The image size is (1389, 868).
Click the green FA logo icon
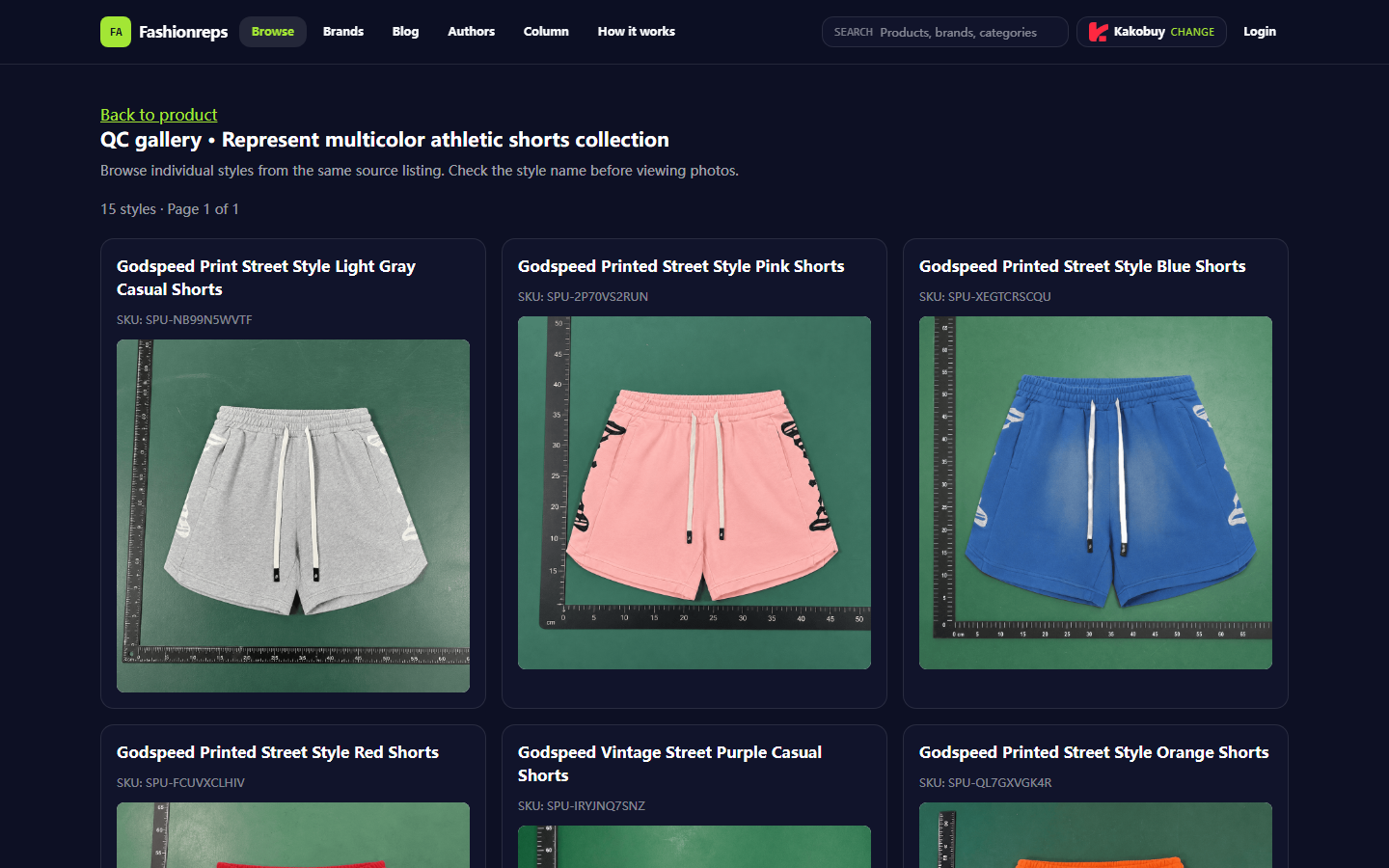tap(116, 32)
